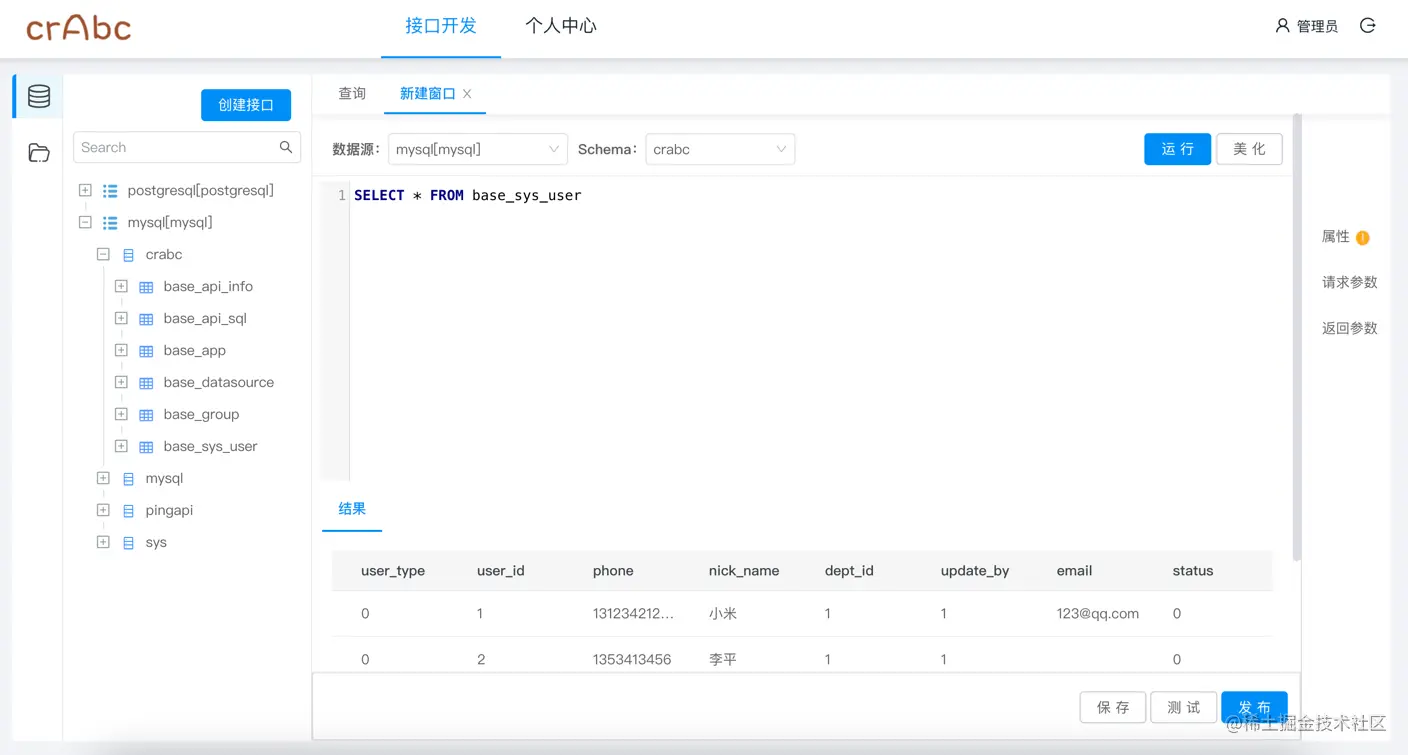This screenshot has height=755, width=1408.
Task: Click the logout icon next to 管理员
Action: tap(1368, 26)
